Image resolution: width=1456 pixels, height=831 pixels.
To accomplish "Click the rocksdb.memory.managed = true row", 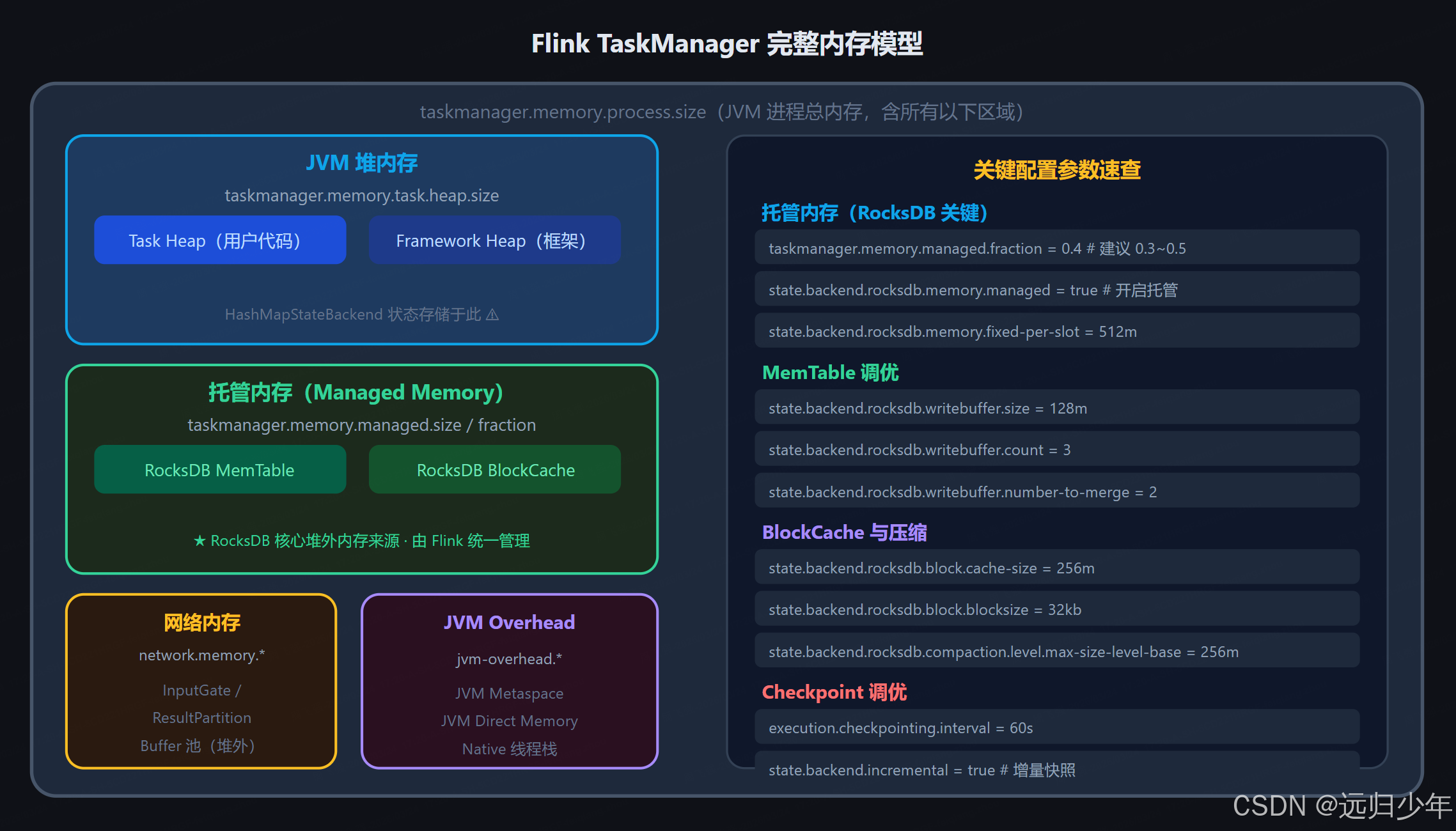I will [1056, 290].
